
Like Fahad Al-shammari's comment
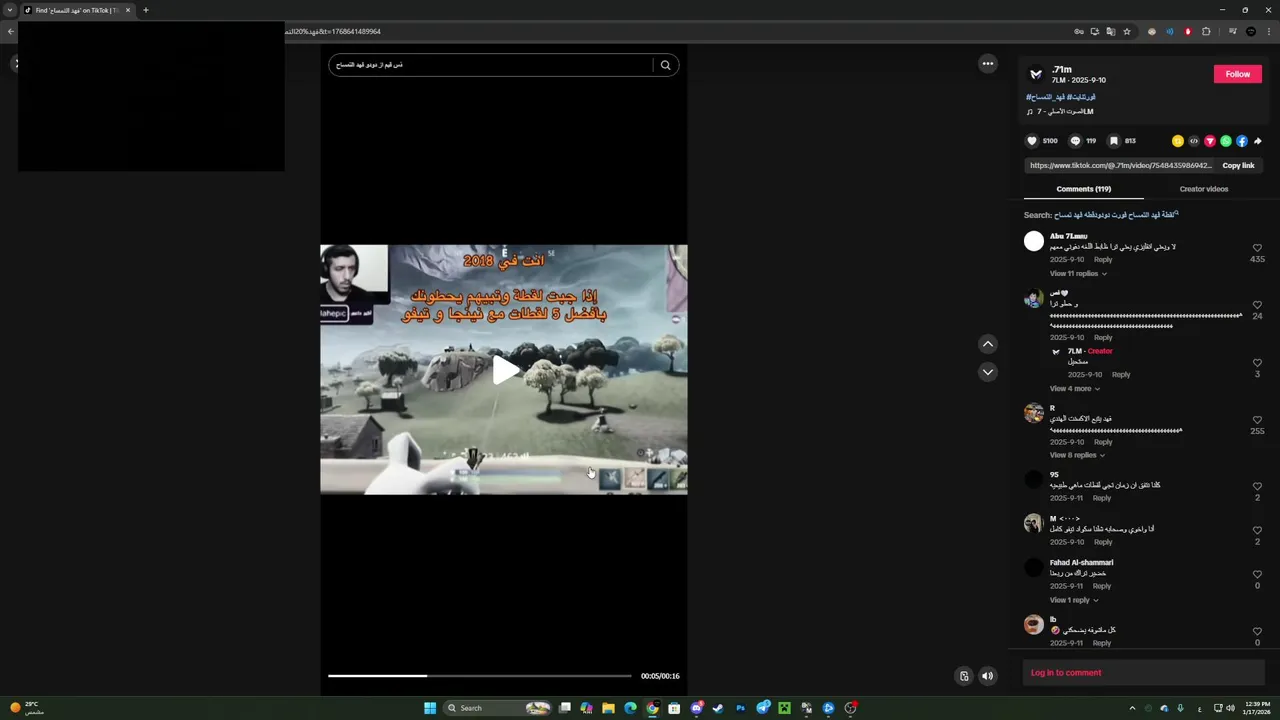1257,574
